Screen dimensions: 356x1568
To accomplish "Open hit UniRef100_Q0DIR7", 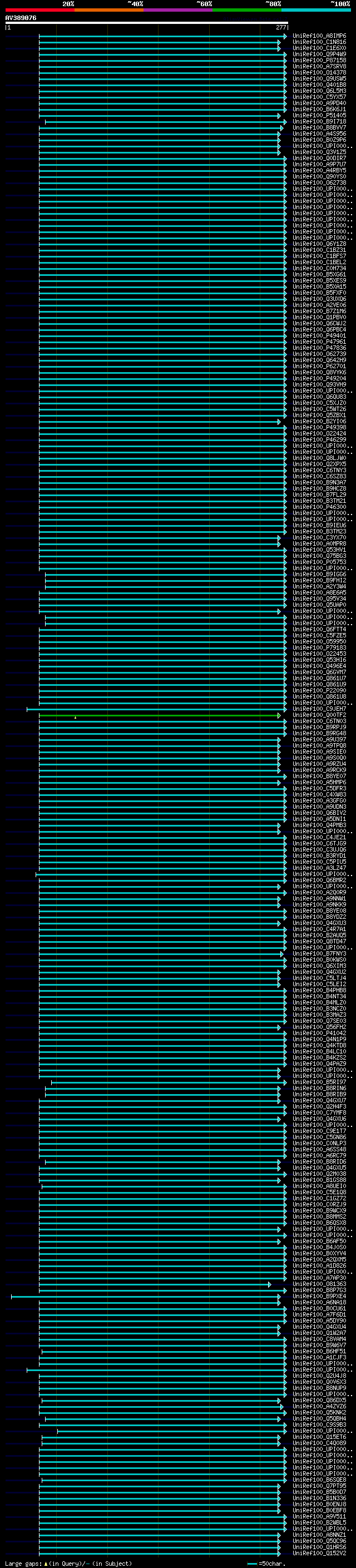I will coord(319,159).
